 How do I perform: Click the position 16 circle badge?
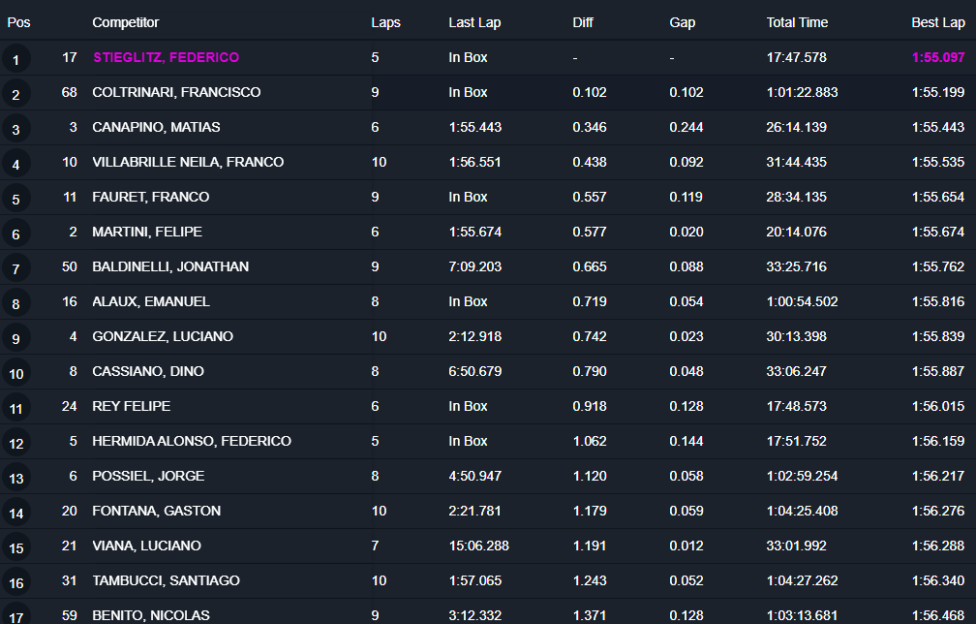16,583
